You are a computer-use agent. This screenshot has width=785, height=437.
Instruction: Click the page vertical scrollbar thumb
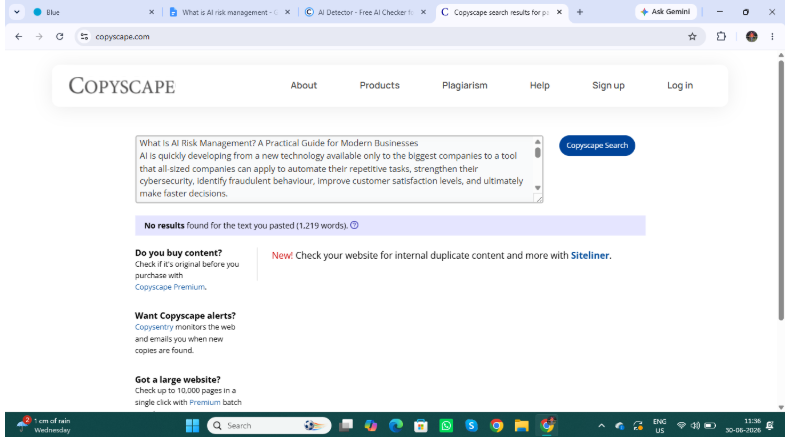(x=781, y=190)
